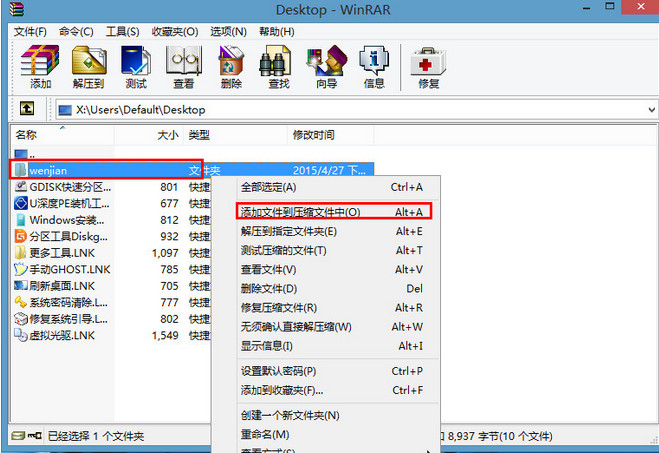Click the 删除 (Delete) toolbar icon
Image resolution: width=659 pixels, height=453 pixels.
point(231,67)
